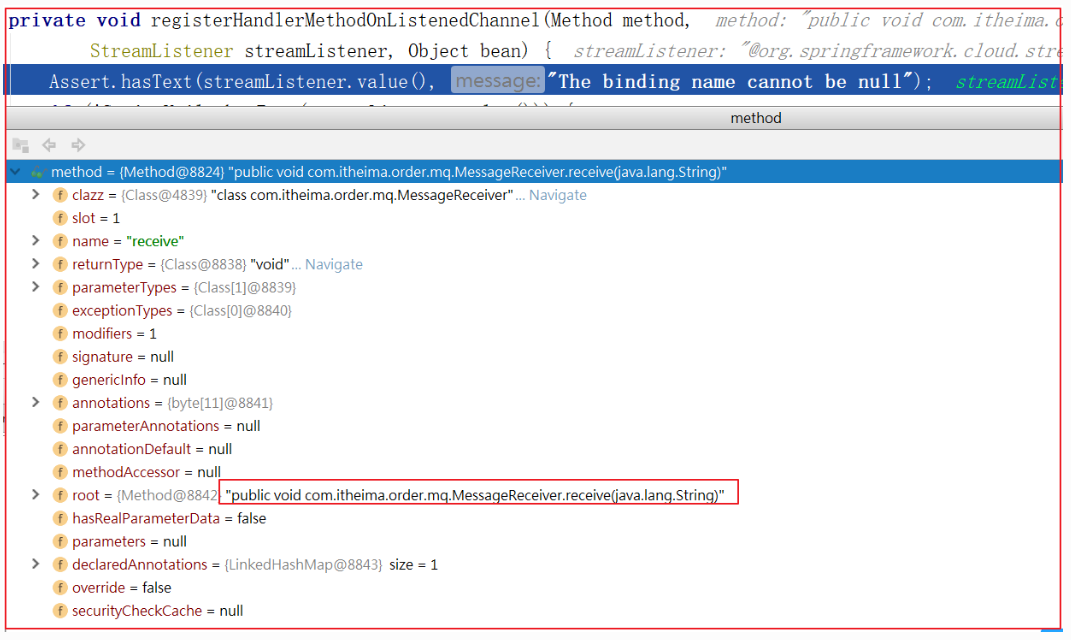Click the watch icon on method row
Image resolution: width=1071 pixels, height=640 pixels.
pos(38,172)
